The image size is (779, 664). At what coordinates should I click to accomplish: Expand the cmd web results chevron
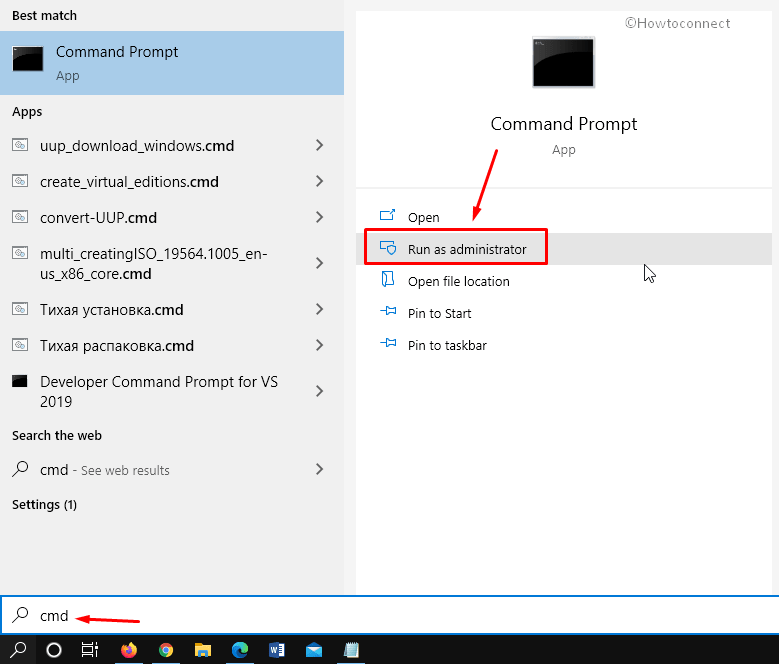tap(319, 469)
